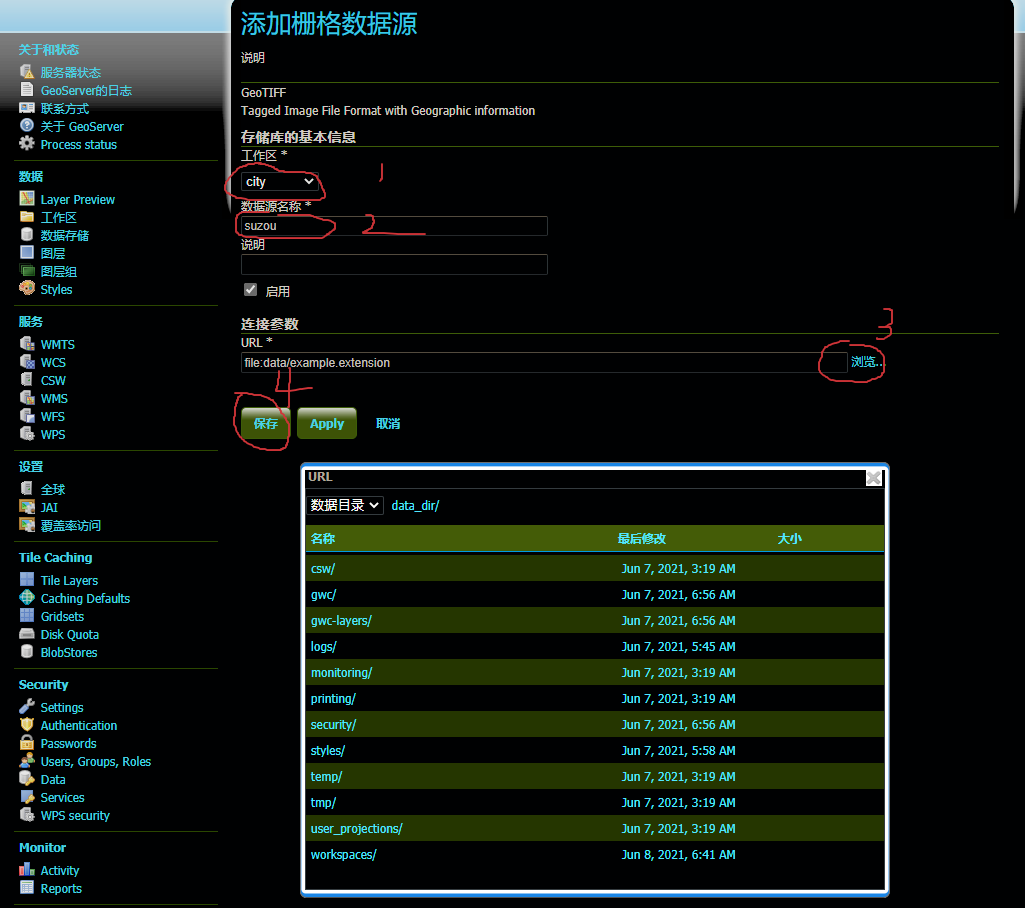Image resolution: width=1025 pixels, height=908 pixels.
Task: Click the Security Settings wrench icon
Action: click(27, 706)
